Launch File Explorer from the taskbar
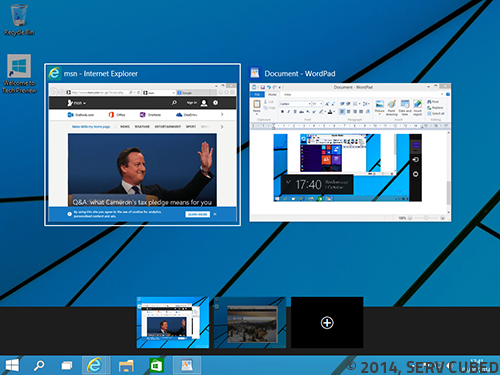The height and width of the screenshot is (375, 500). [126, 366]
